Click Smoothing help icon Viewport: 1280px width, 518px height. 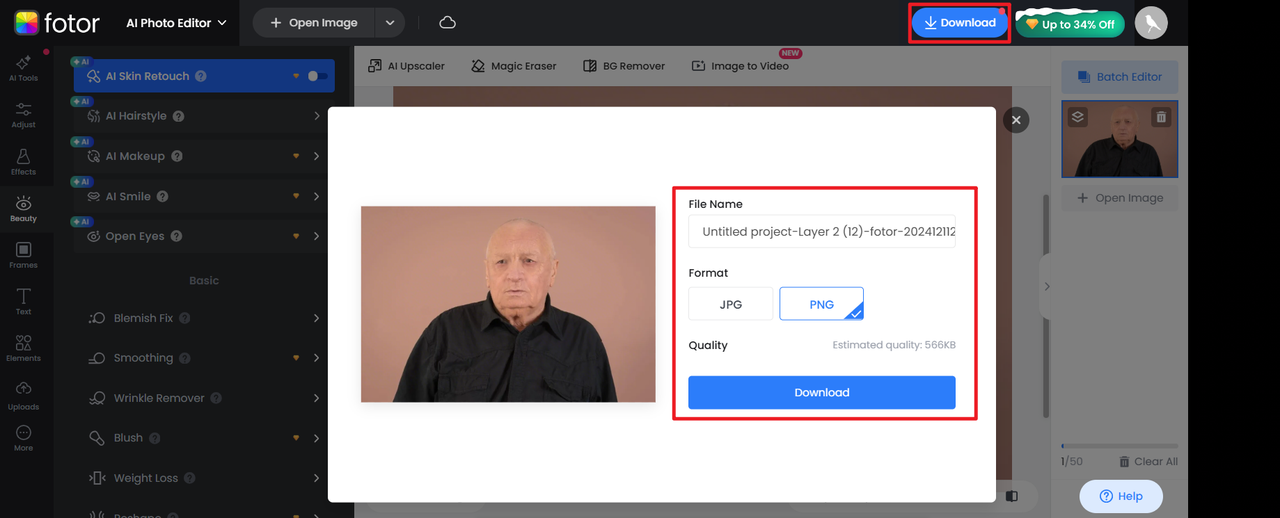(x=185, y=358)
